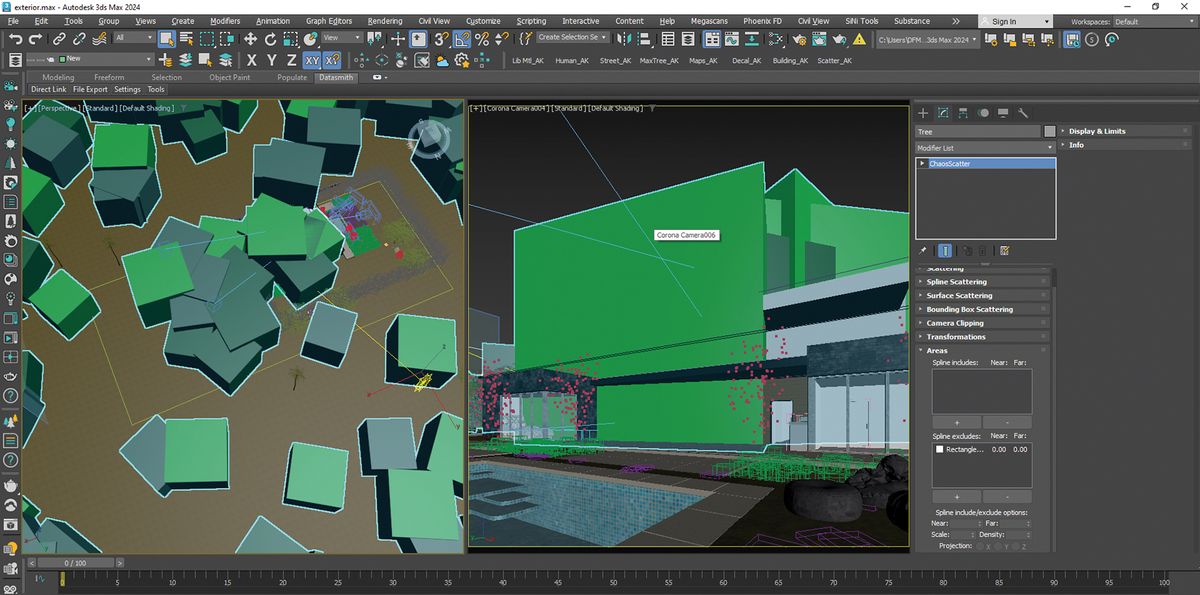The width and height of the screenshot is (1200, 595).
Task: Toggle the XY axis constraint
Action: pyautogui.click(x=311, y=60)
